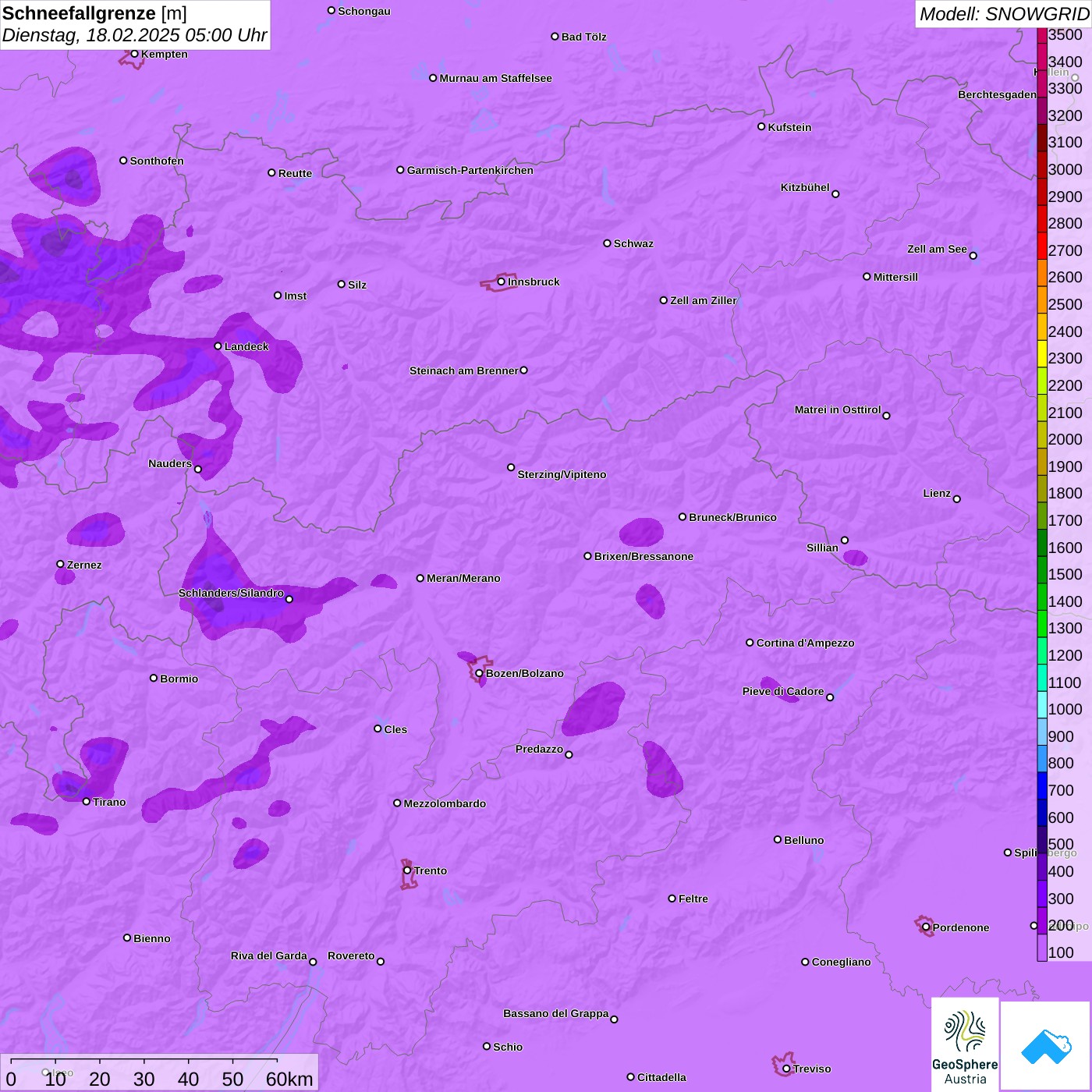Click the 'Garmisch-Partenkirchen' map label
Screen dimensions: 1092x1092
click(470, 170)
